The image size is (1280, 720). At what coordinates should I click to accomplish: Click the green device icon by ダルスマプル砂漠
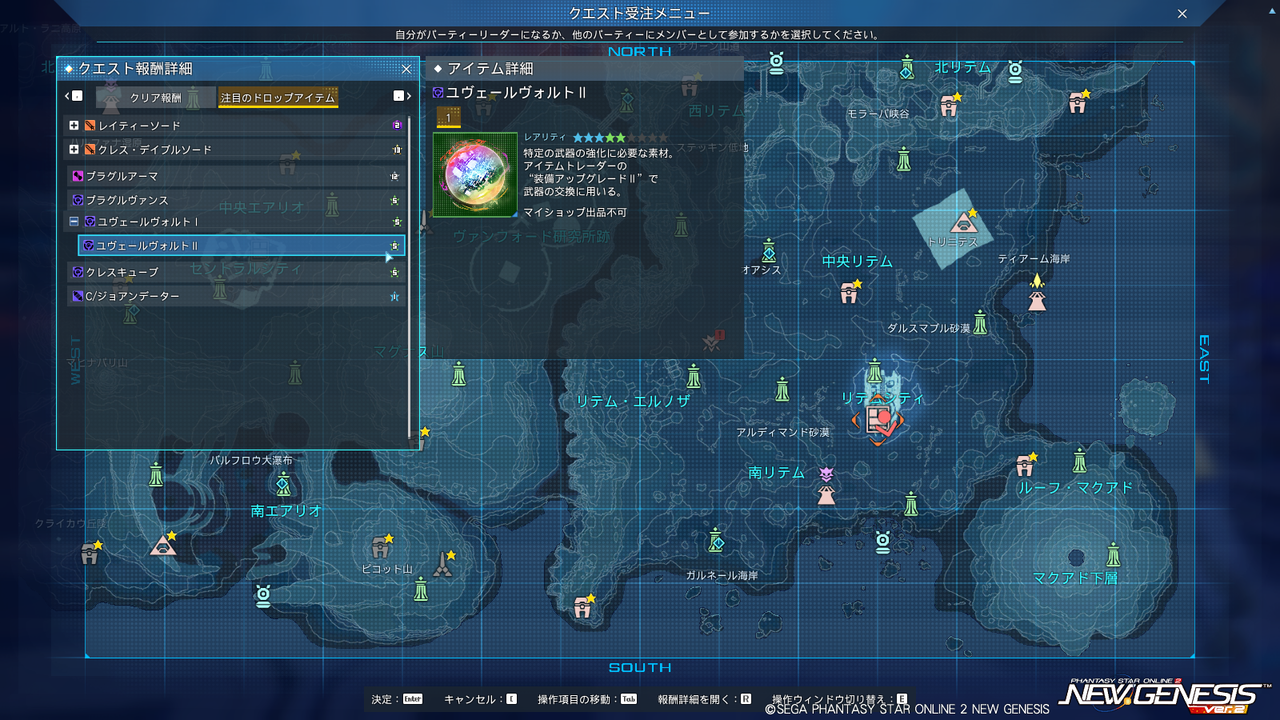coord(981,322)
